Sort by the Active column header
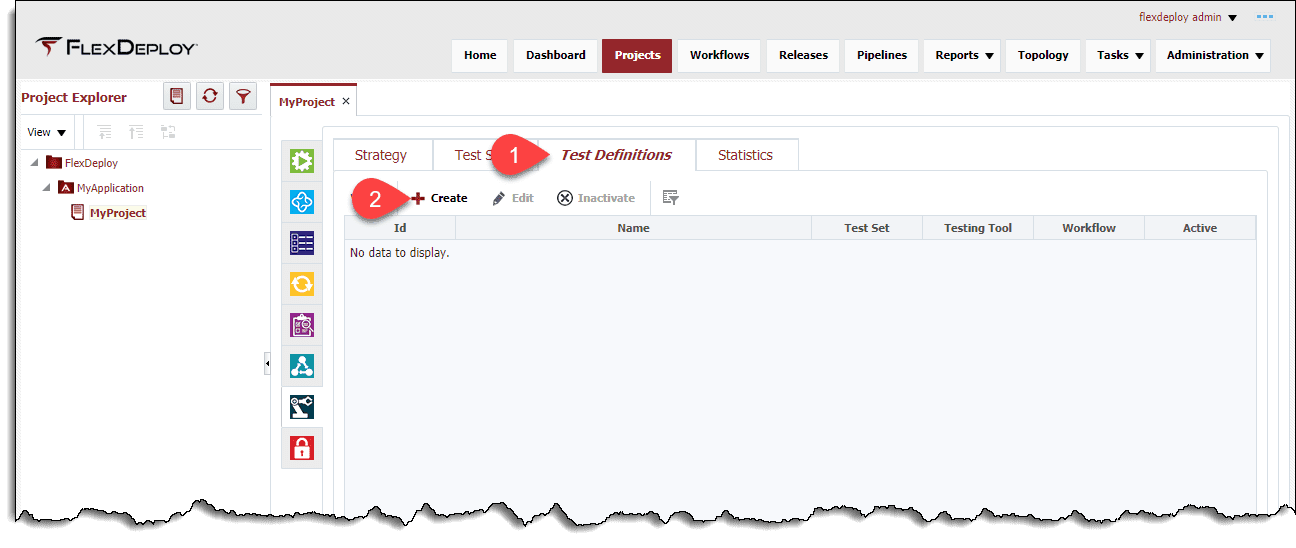The width and height of the screenshot is (1296, 548). pyautogui.click(x=1200, y=228)
